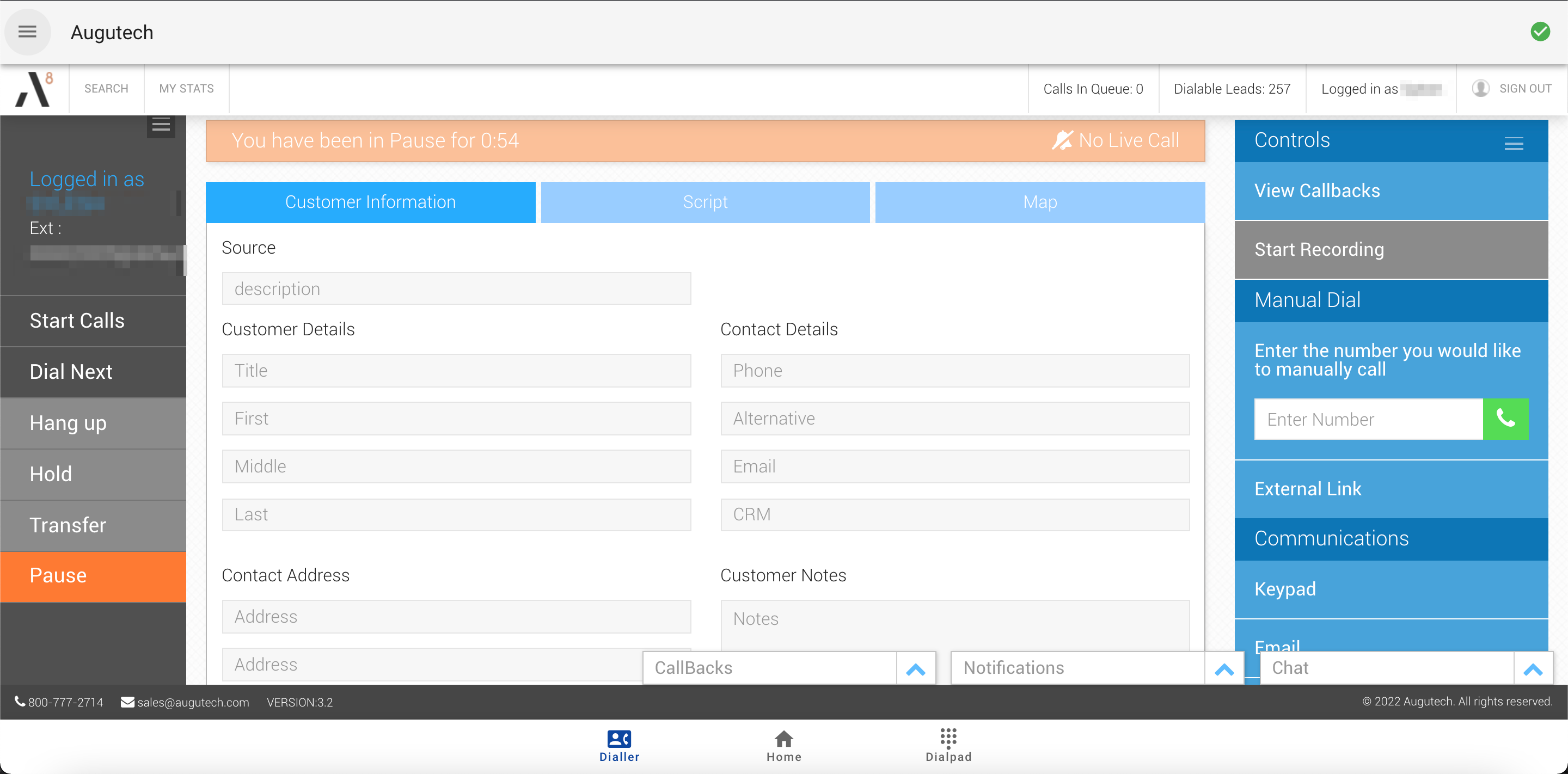
Task: Switch to the Script tab
Action: [705, 202]
